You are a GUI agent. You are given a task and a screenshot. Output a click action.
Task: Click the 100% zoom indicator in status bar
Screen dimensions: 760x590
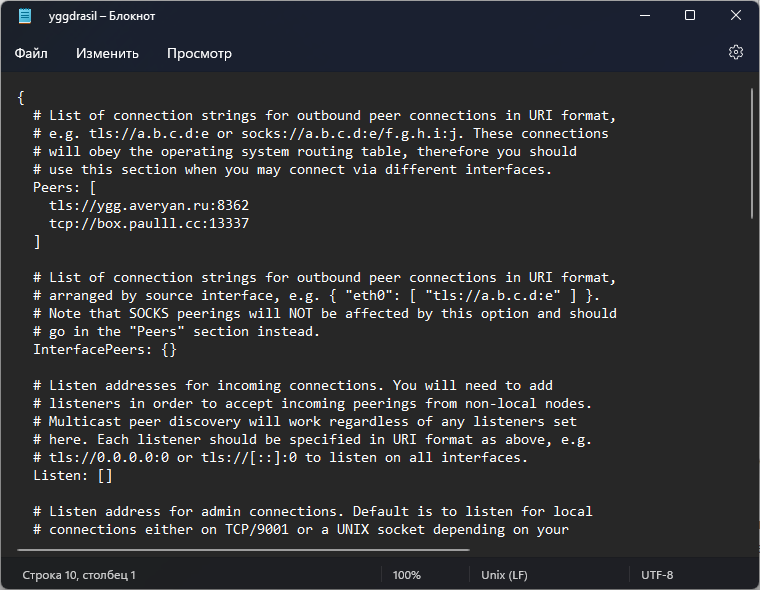(406, 575)
